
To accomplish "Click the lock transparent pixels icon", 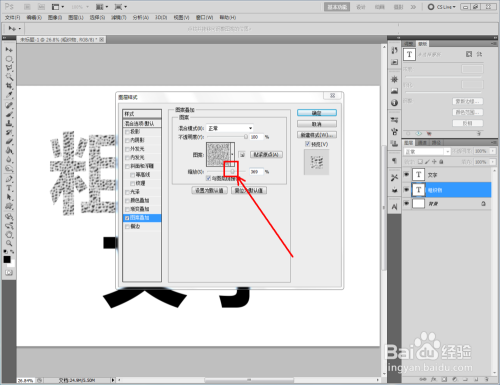I will (x=420, y=162).
